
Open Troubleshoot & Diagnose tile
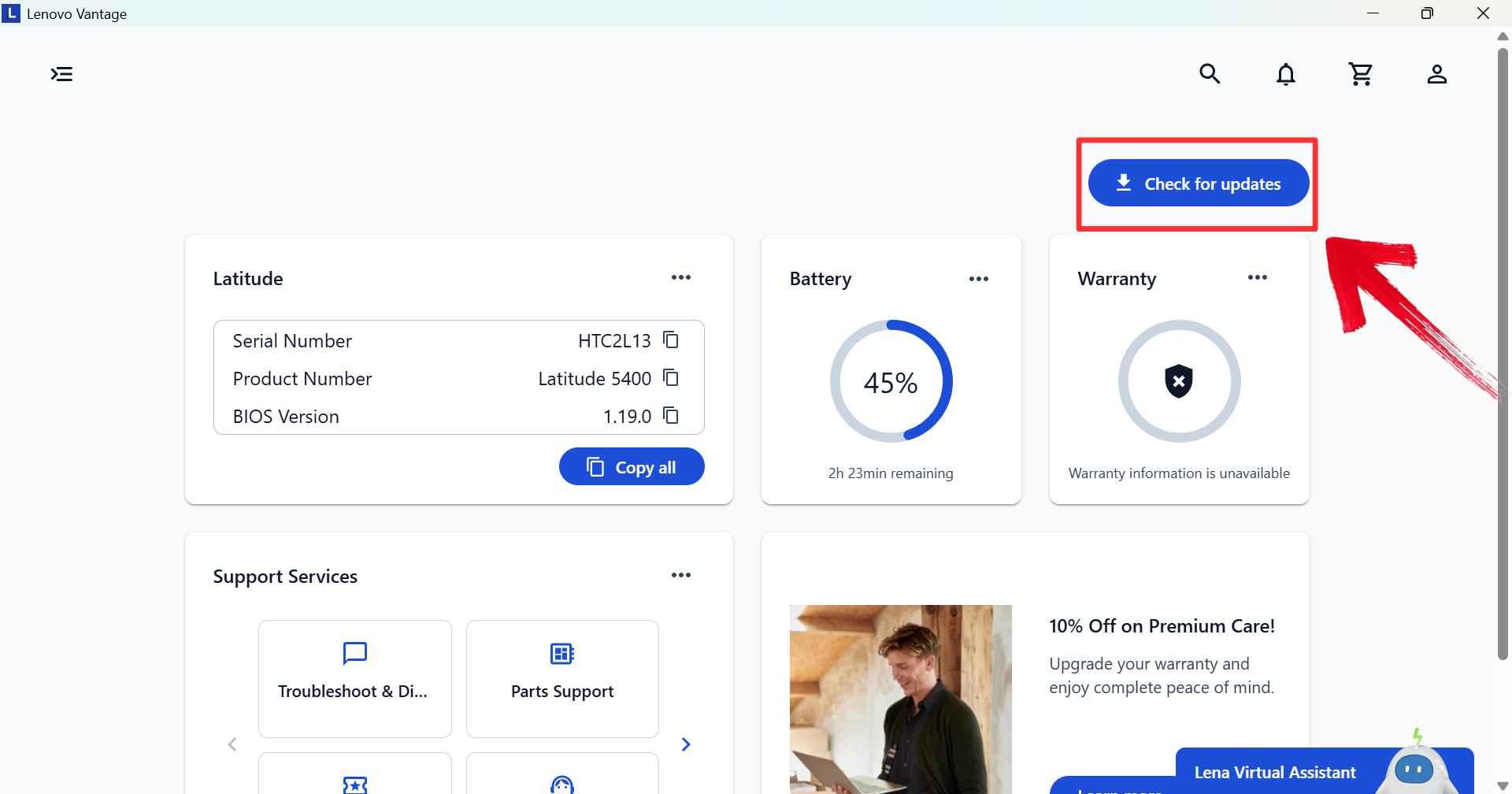(x=355, y=679)
